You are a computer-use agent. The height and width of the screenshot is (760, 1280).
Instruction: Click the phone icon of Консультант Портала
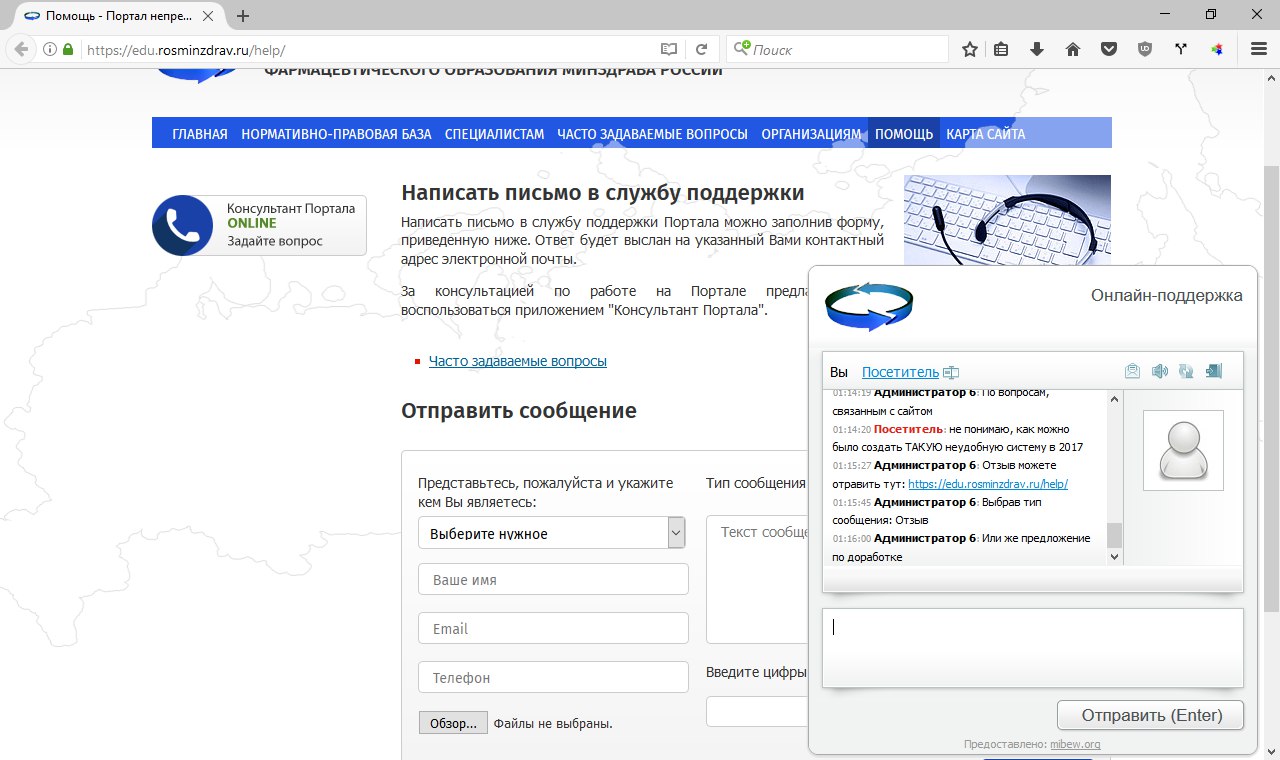pyautogui.click(x=183, y=225)
